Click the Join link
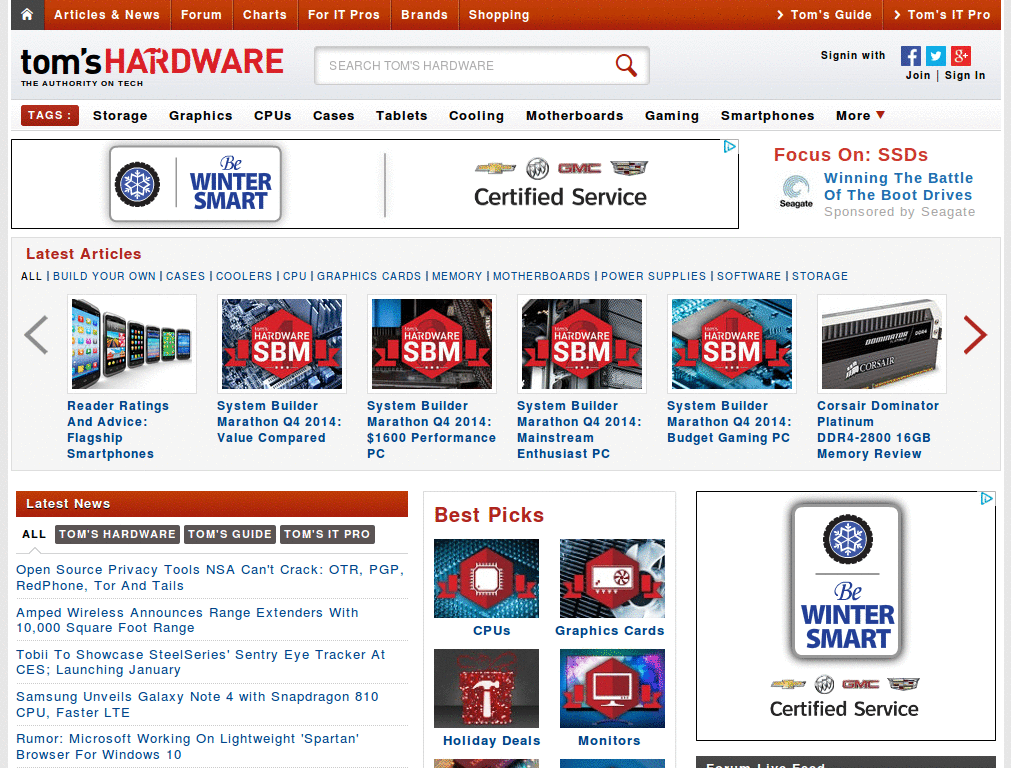Screen dimensions: 1024x768 (918, 76)
